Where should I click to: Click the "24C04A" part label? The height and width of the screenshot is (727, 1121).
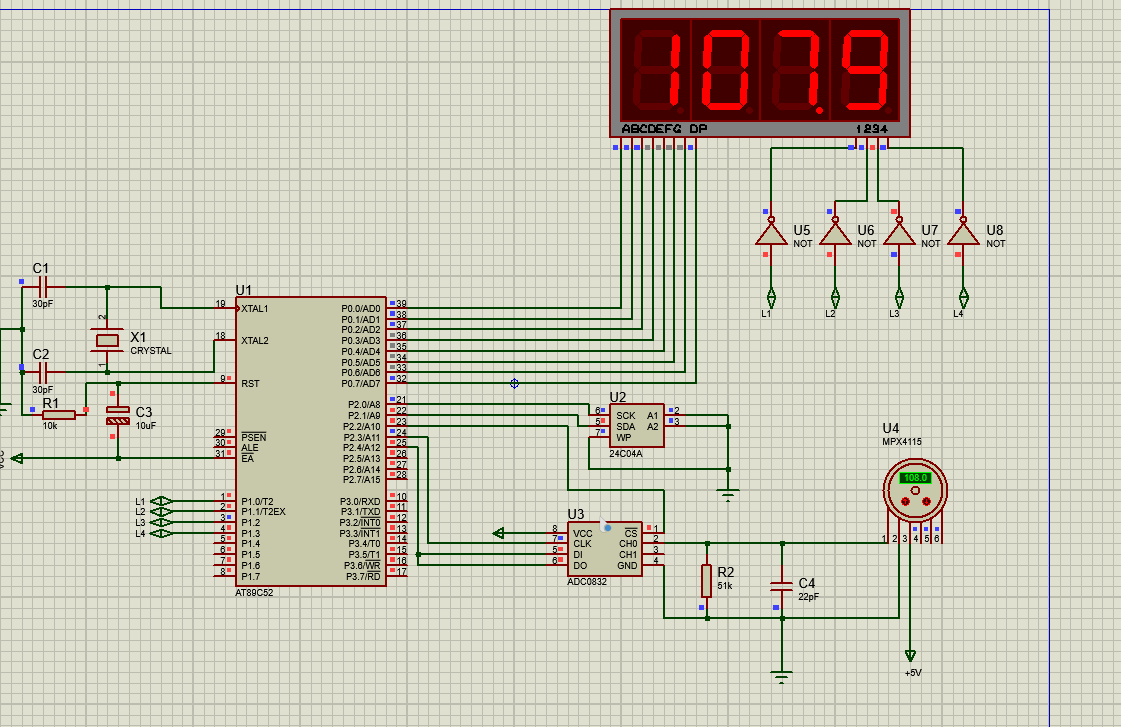coord(626,453)
